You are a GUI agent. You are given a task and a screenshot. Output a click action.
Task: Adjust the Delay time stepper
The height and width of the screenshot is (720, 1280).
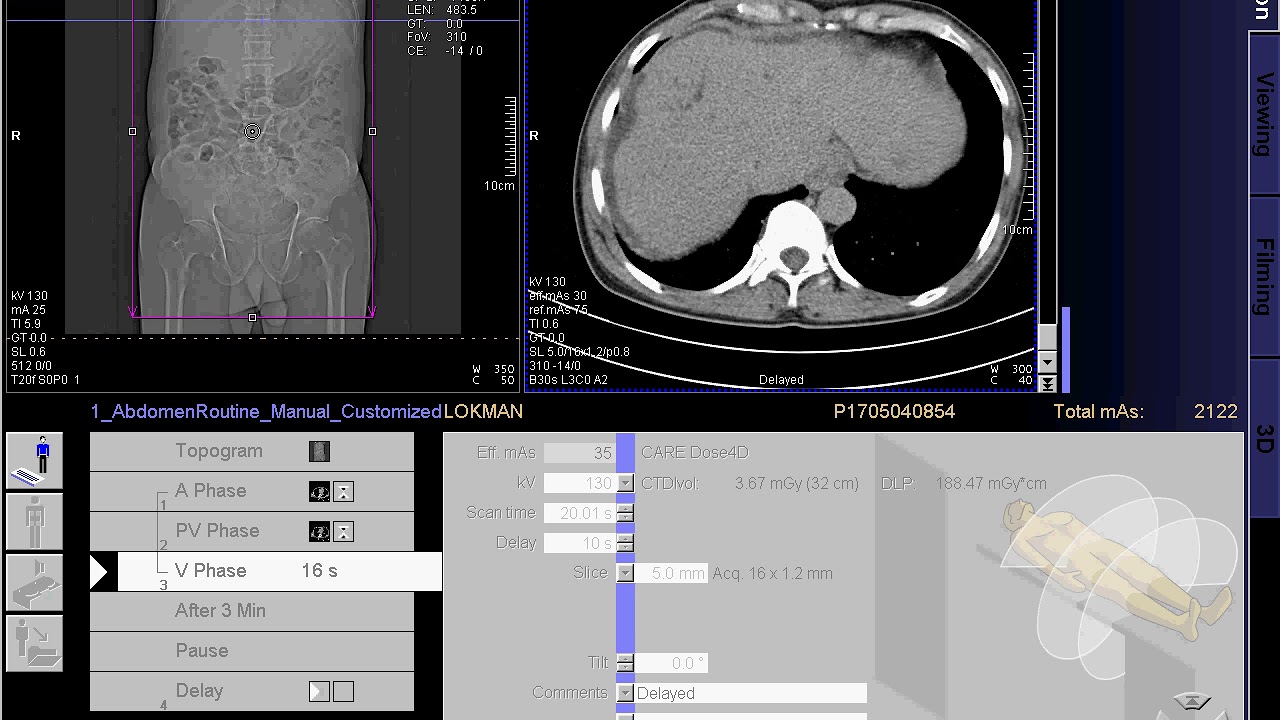coord(625,543)
